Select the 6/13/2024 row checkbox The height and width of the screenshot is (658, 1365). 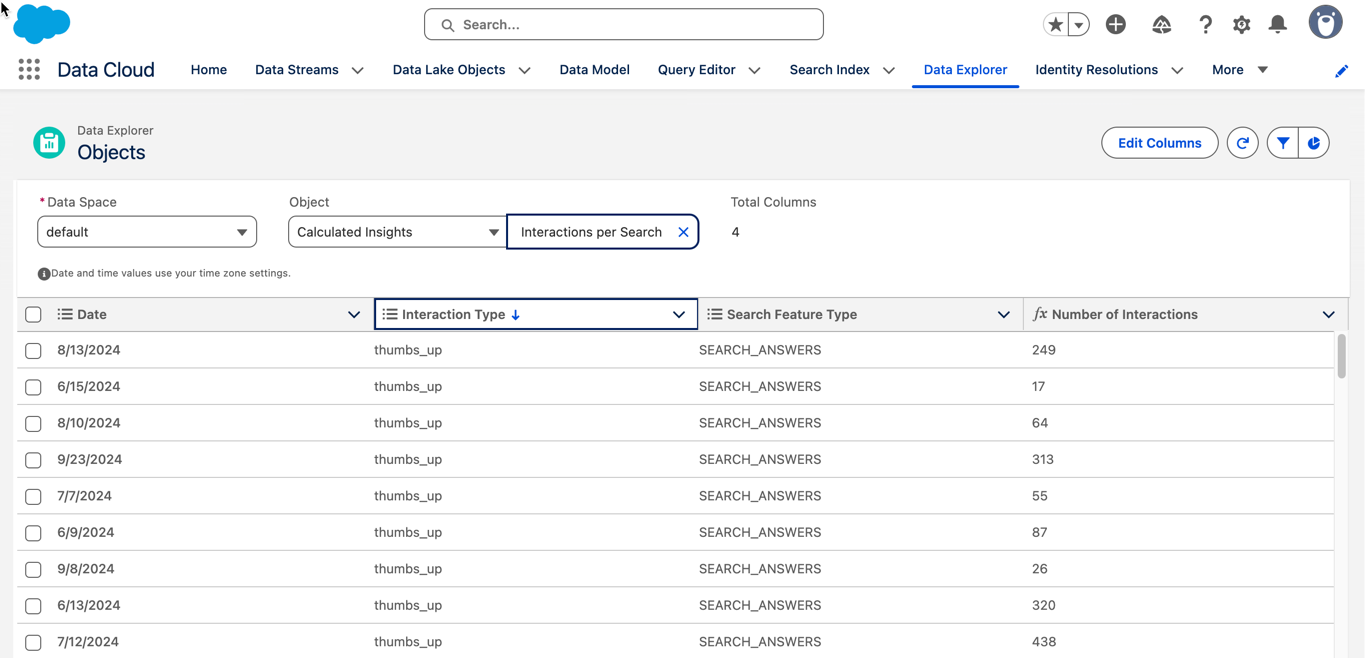[x=33, y=606]
